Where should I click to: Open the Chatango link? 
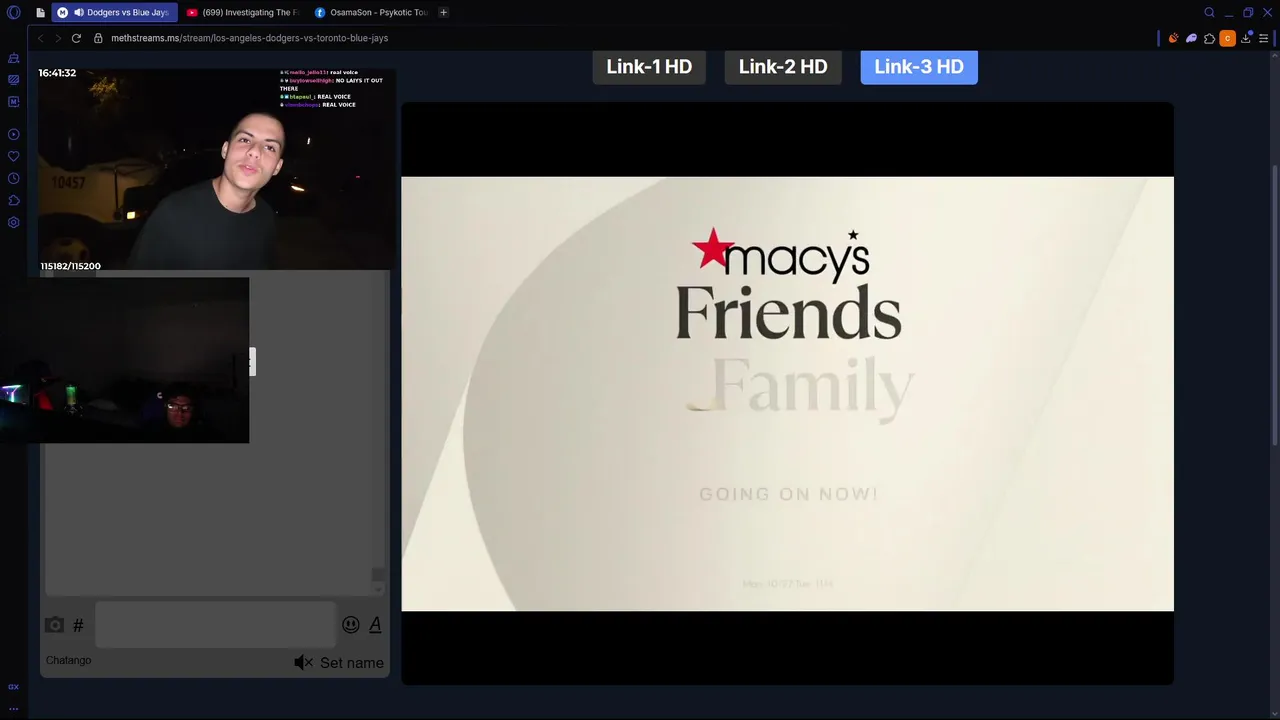click(68, 660)
